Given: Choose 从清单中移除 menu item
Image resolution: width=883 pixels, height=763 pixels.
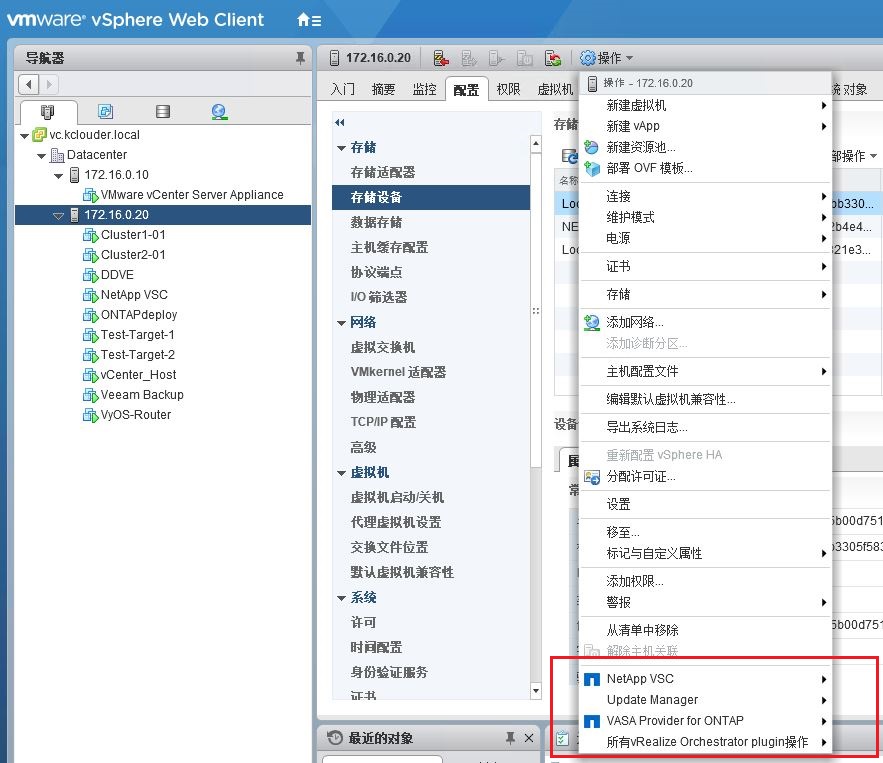Looking at the screenshot, I should click(x=706, y=630).
